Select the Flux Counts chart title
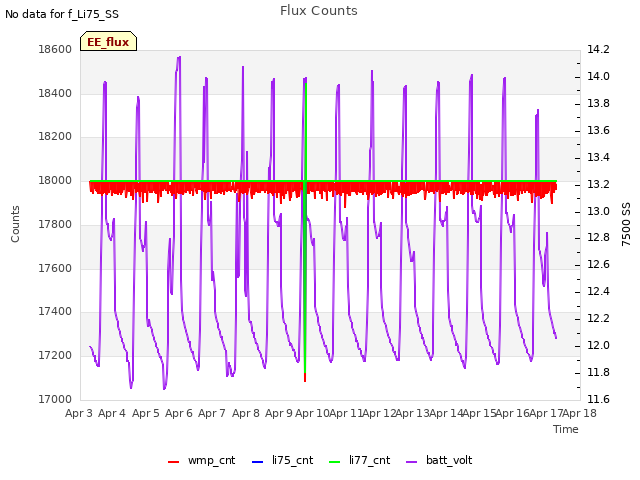The height and width of the screenshot is (480, 640). point(319,11)
